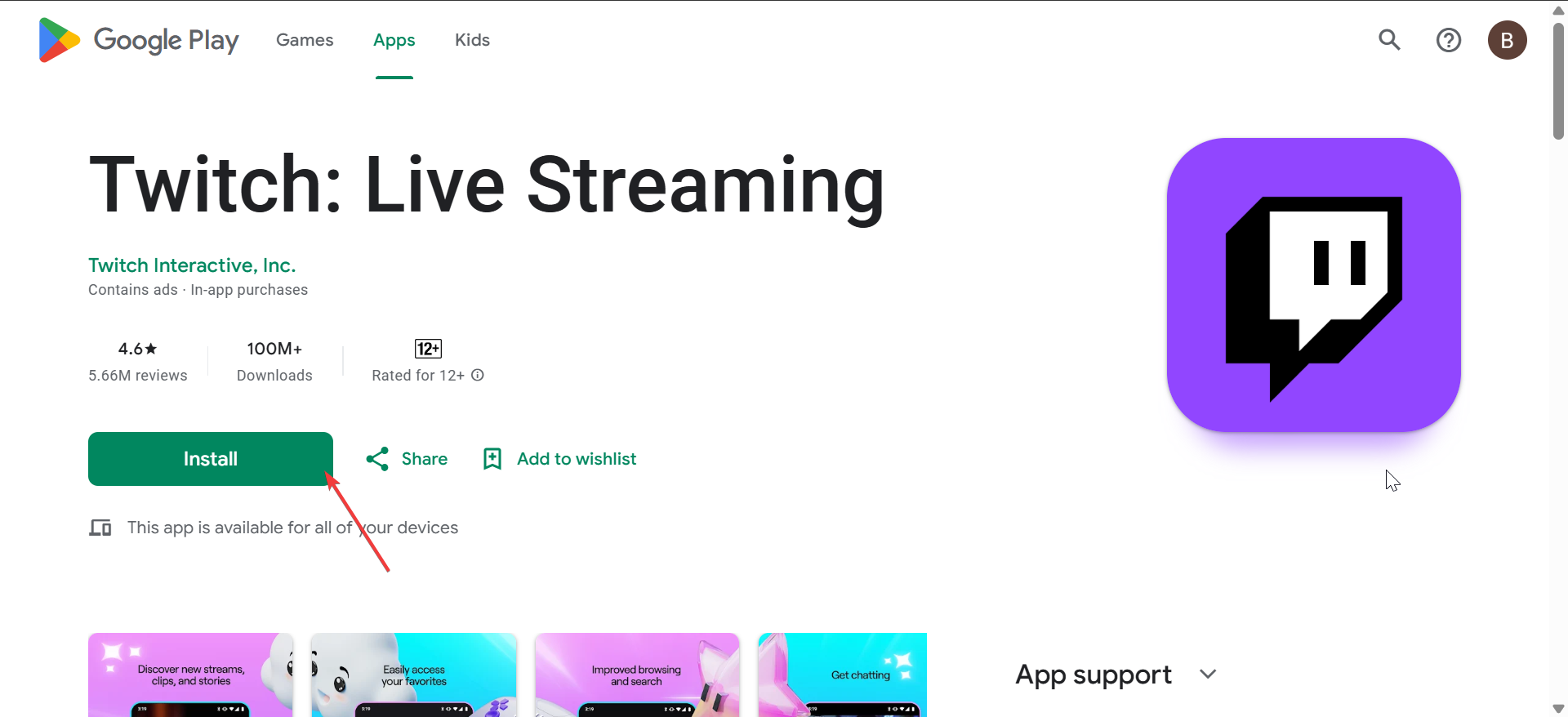This screenshot has height=717, width=1568.
Task: Click the 12+ rating badge
Action: (x=428, y=349)
